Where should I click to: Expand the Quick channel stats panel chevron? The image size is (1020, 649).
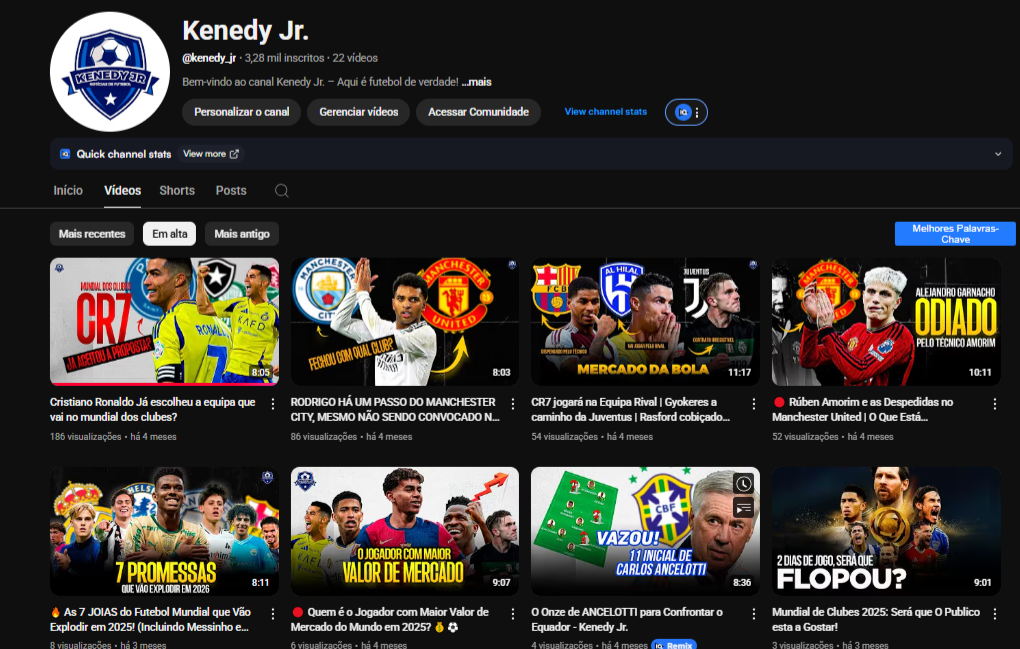997,154
